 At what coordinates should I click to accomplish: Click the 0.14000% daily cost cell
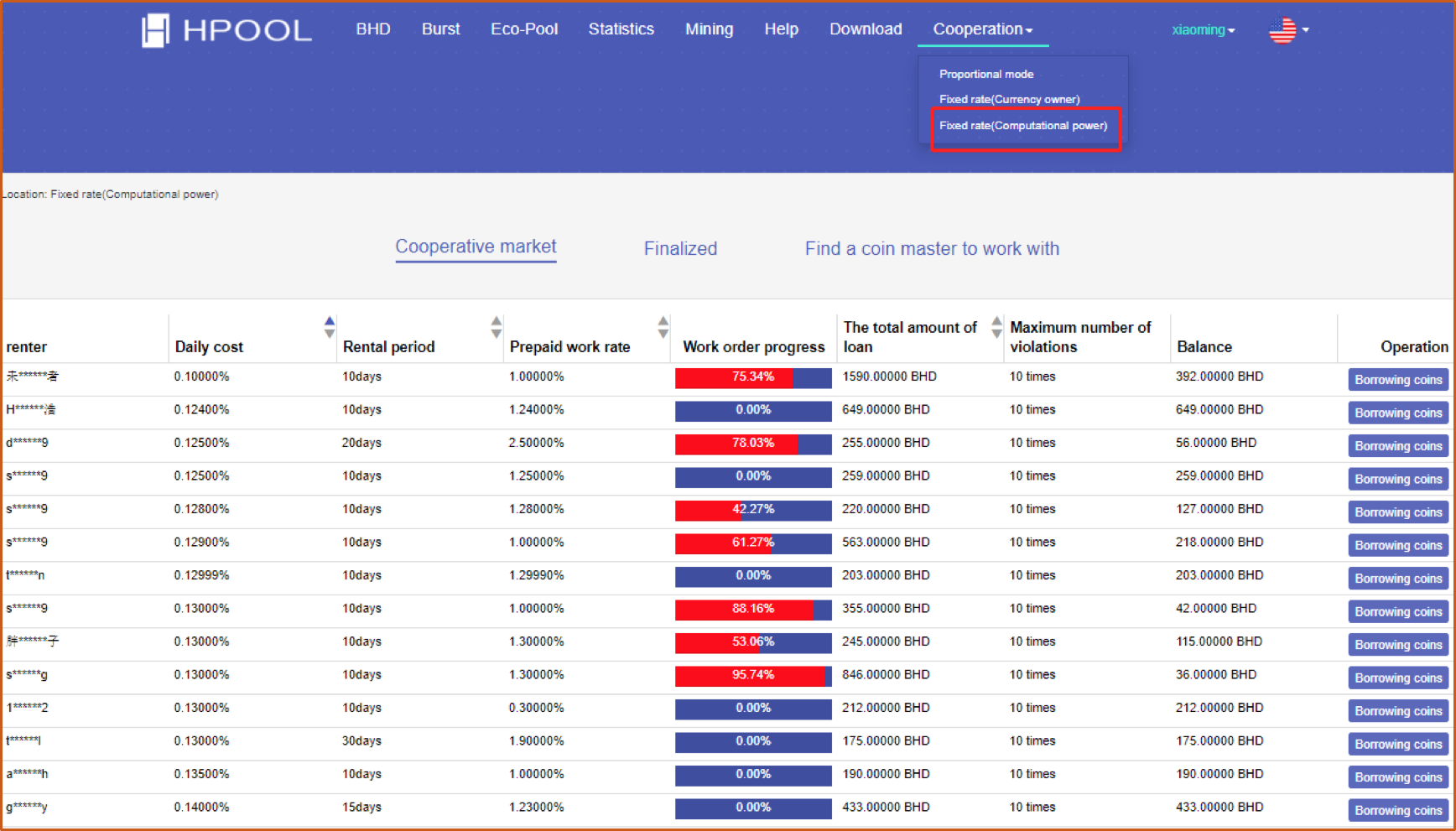click(201, 808)
